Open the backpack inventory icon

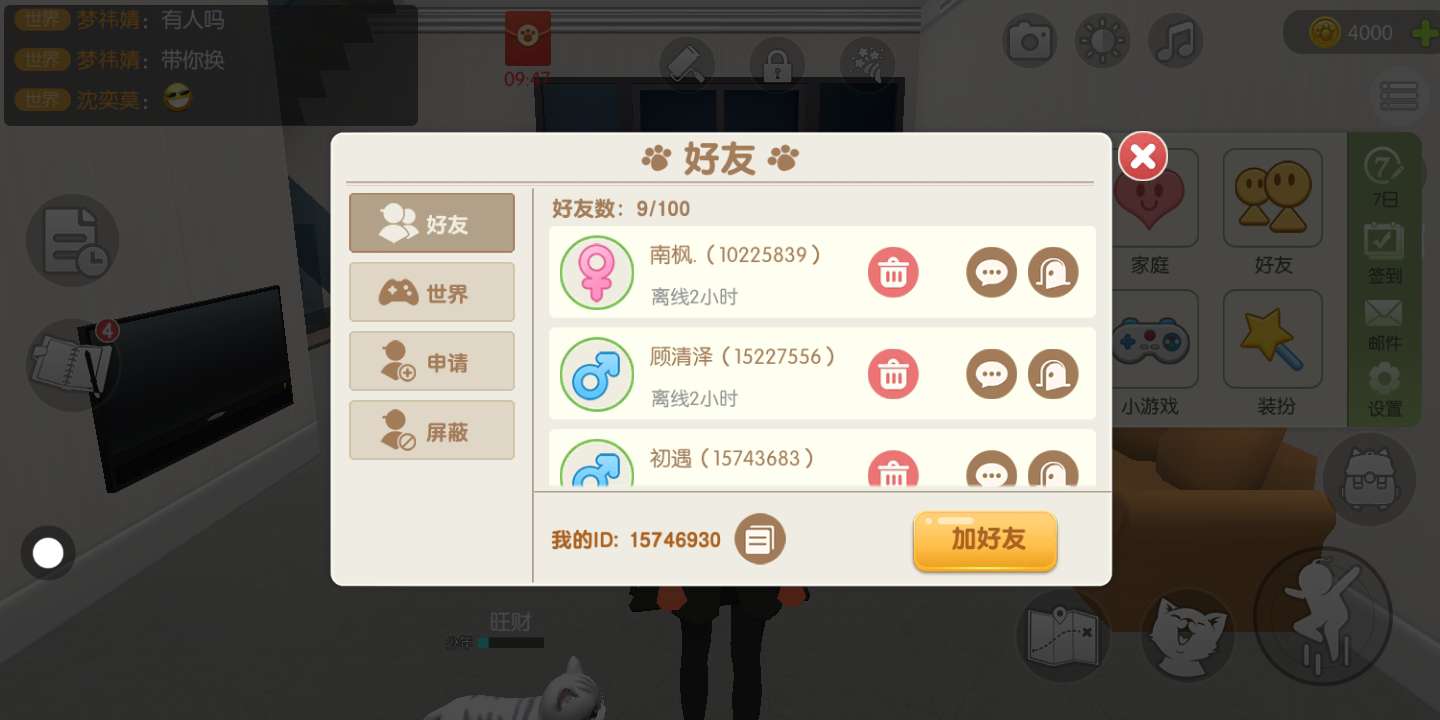click(x=1369, y=480)
